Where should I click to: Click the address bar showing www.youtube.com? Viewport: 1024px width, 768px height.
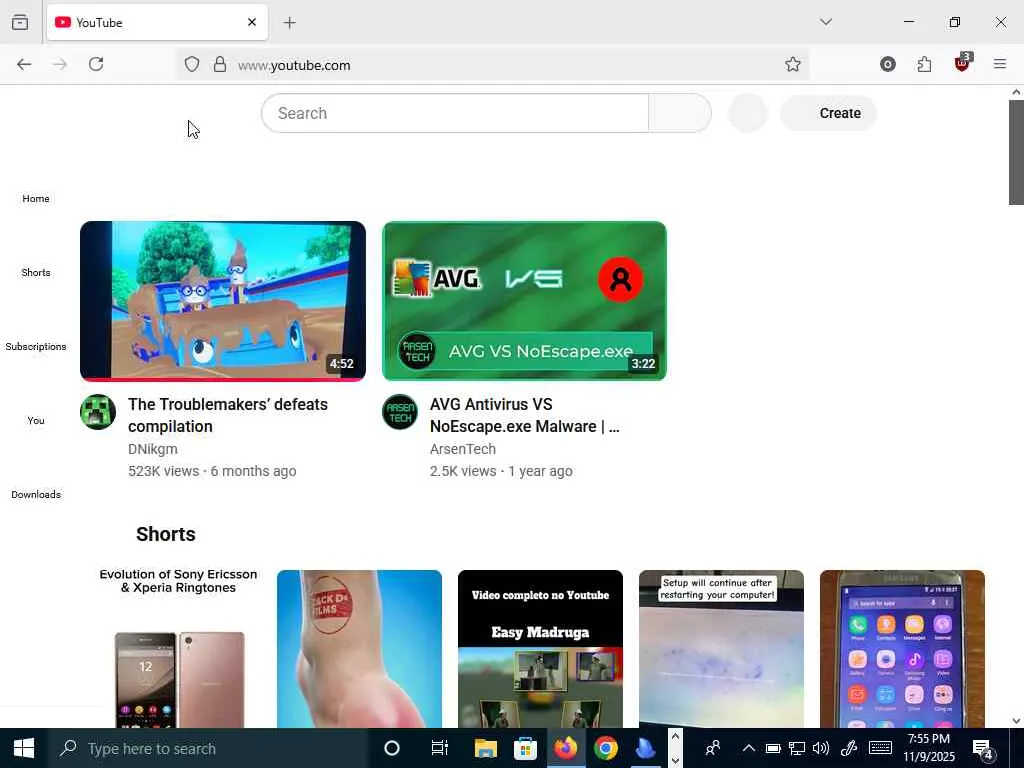493,65
